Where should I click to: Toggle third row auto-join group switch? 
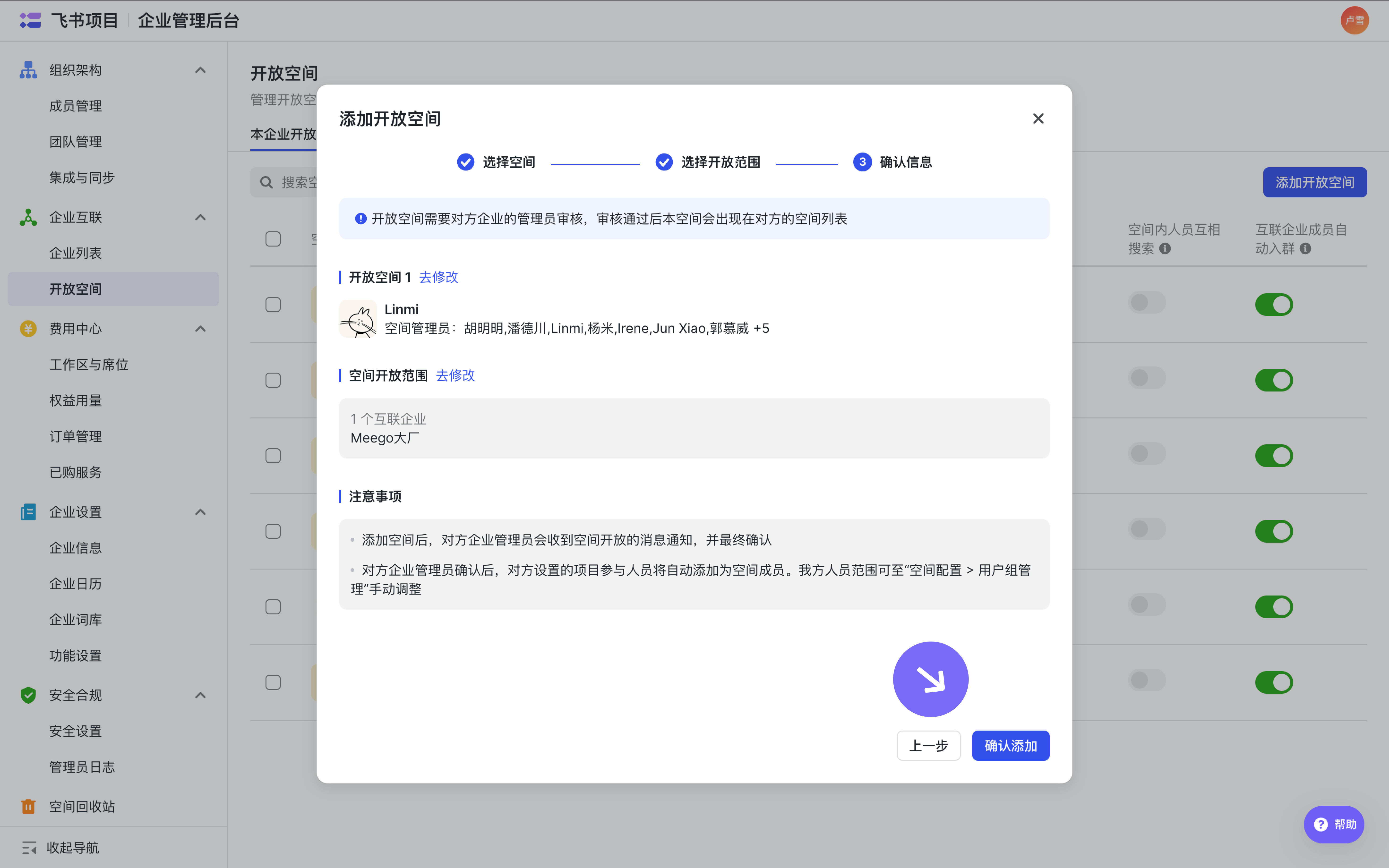[1273, 456]
